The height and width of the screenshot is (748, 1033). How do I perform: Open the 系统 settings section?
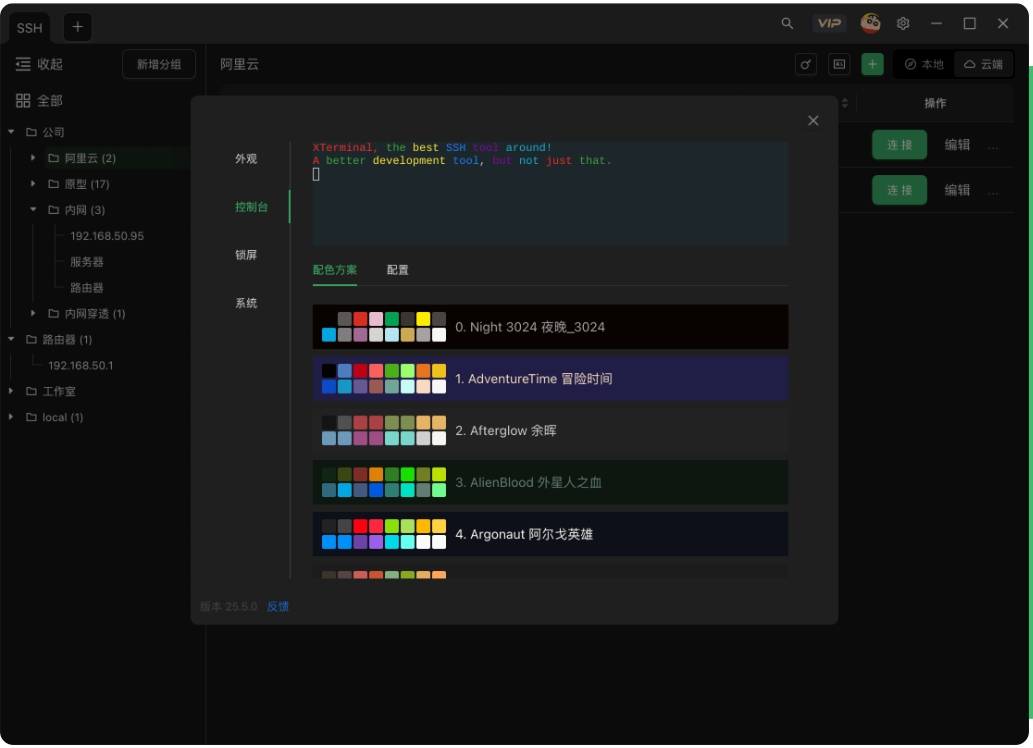click(x=246, y=303)
